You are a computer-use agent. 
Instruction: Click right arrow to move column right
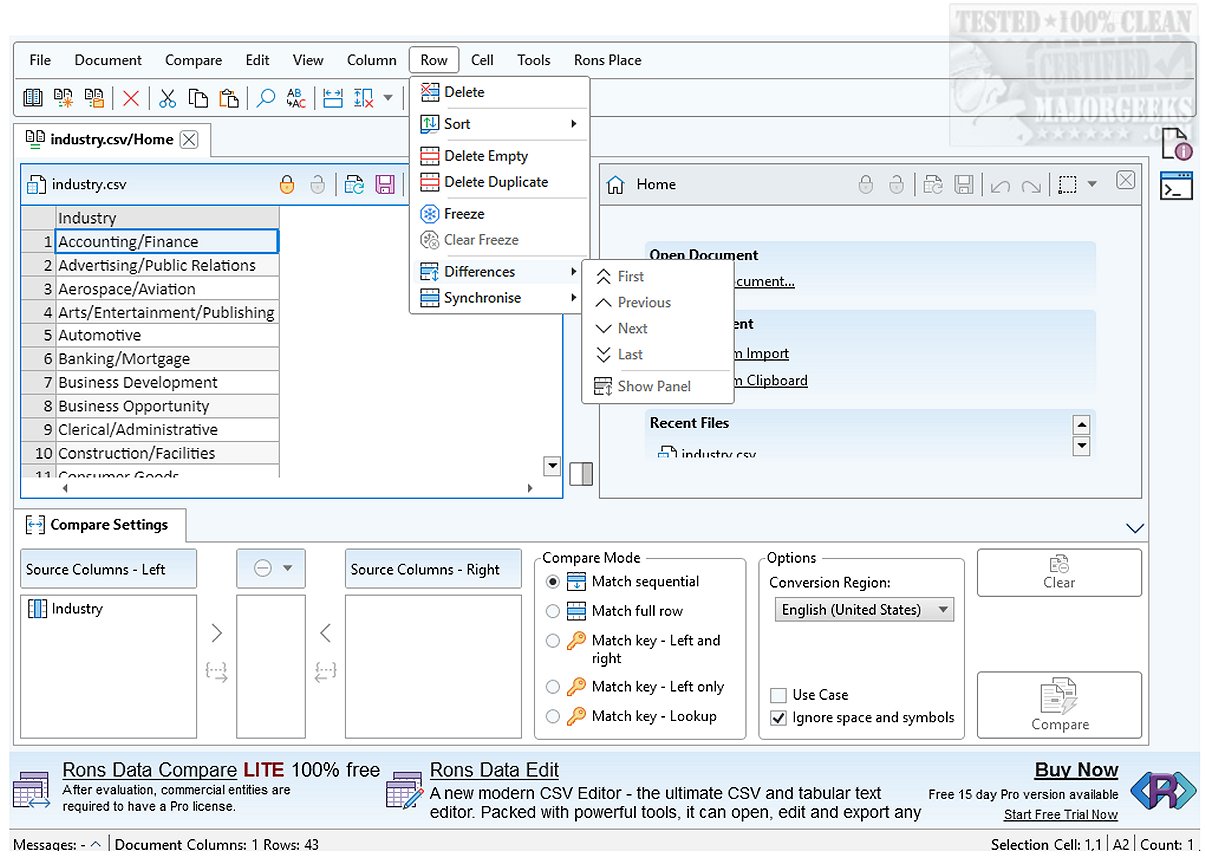point(217,633)
